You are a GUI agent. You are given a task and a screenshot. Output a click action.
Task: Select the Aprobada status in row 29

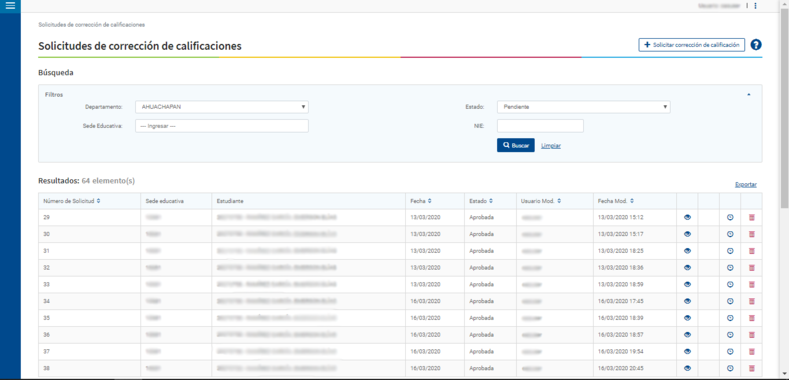482,217
